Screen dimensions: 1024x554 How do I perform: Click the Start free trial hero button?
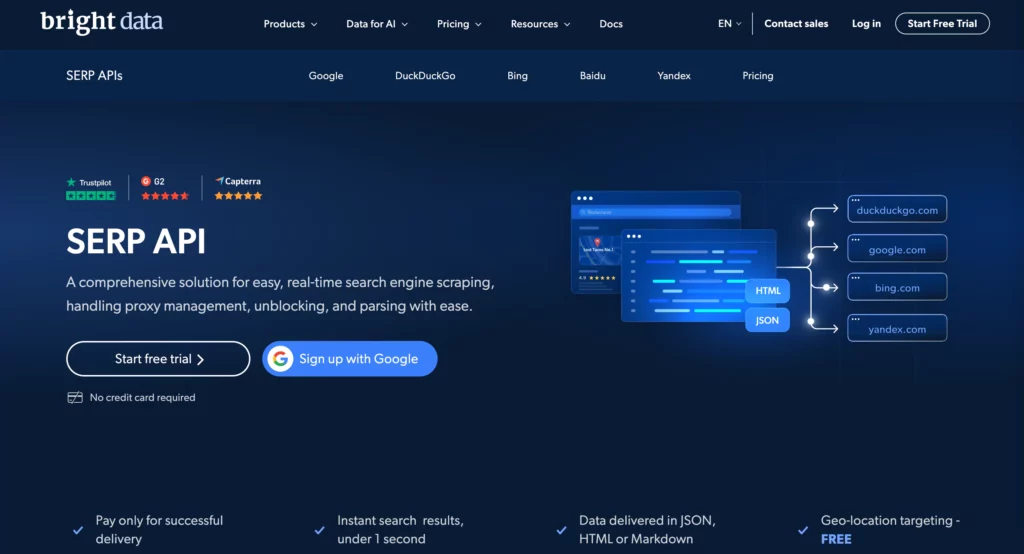[158, 359]
